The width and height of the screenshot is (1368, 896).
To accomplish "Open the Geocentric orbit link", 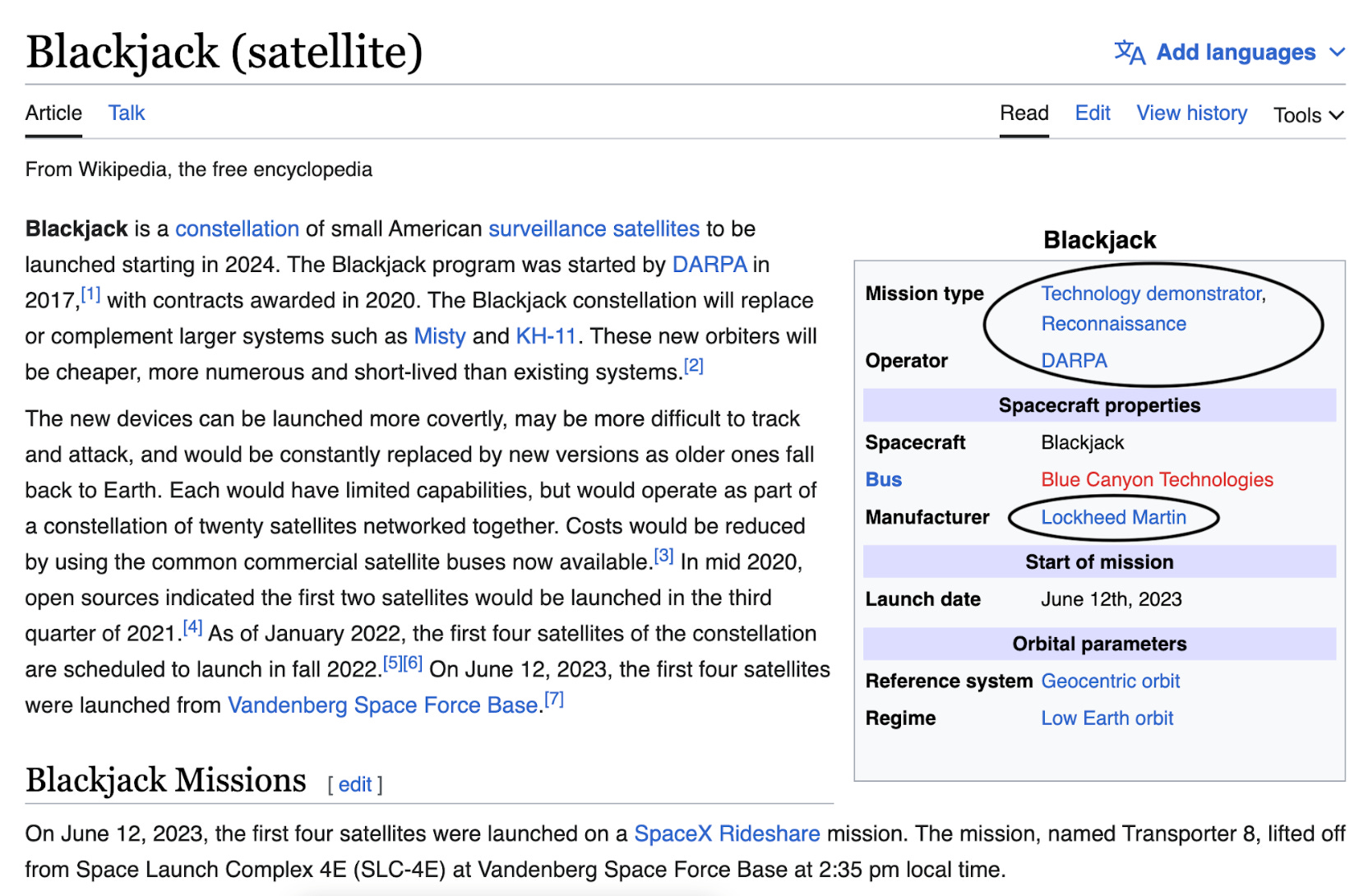I will point(1110,681).
